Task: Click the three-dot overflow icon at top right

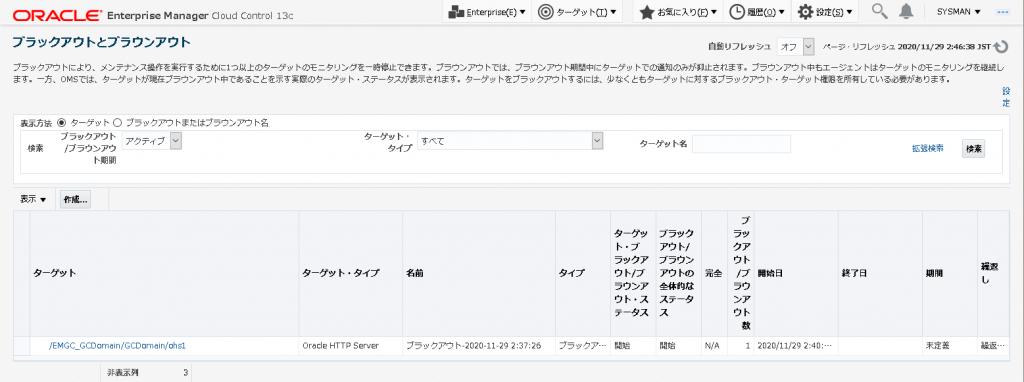Action: pos(1002,12)
